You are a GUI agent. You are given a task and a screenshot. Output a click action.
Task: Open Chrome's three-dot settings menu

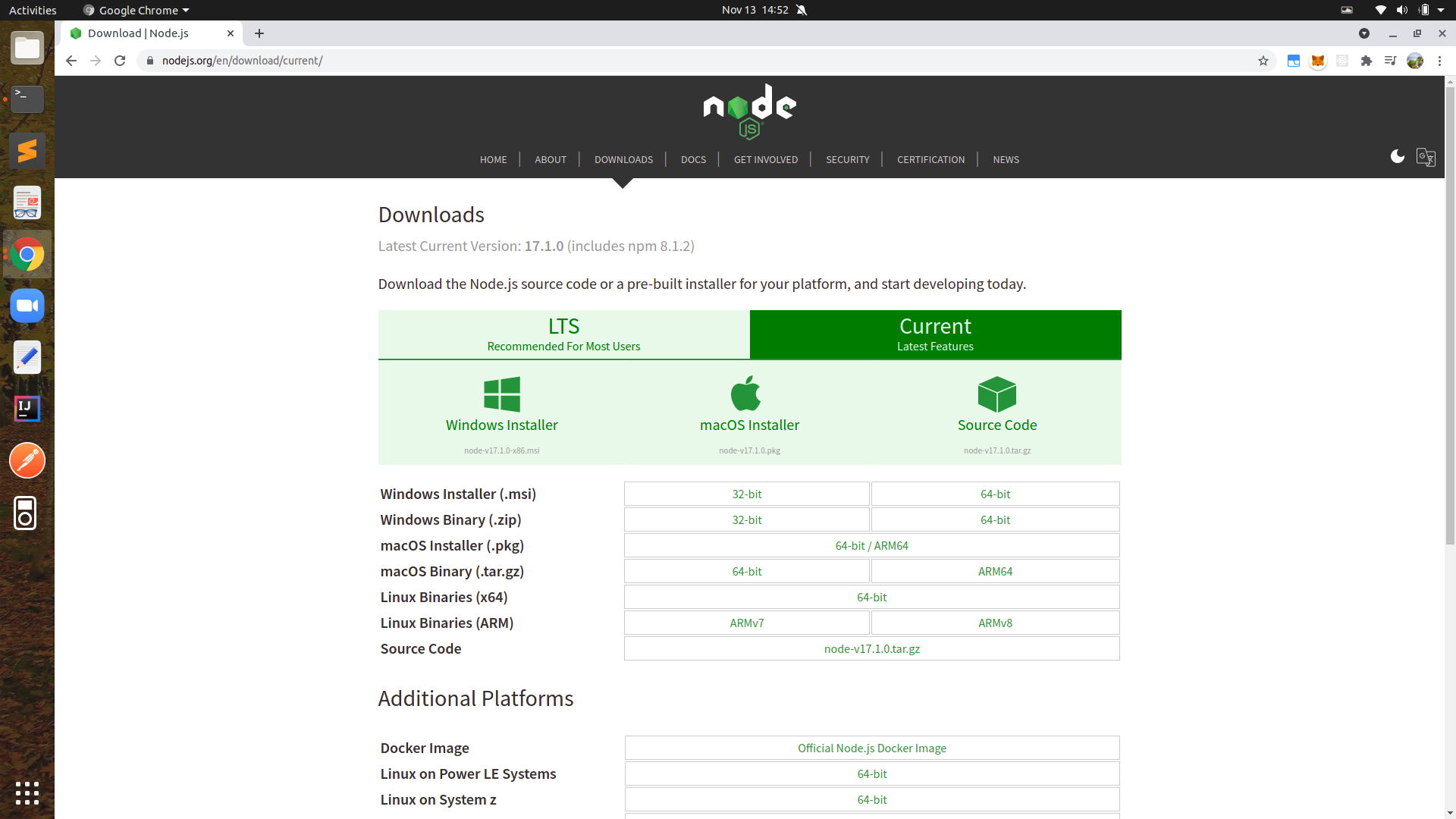[x=1440, y=61]
